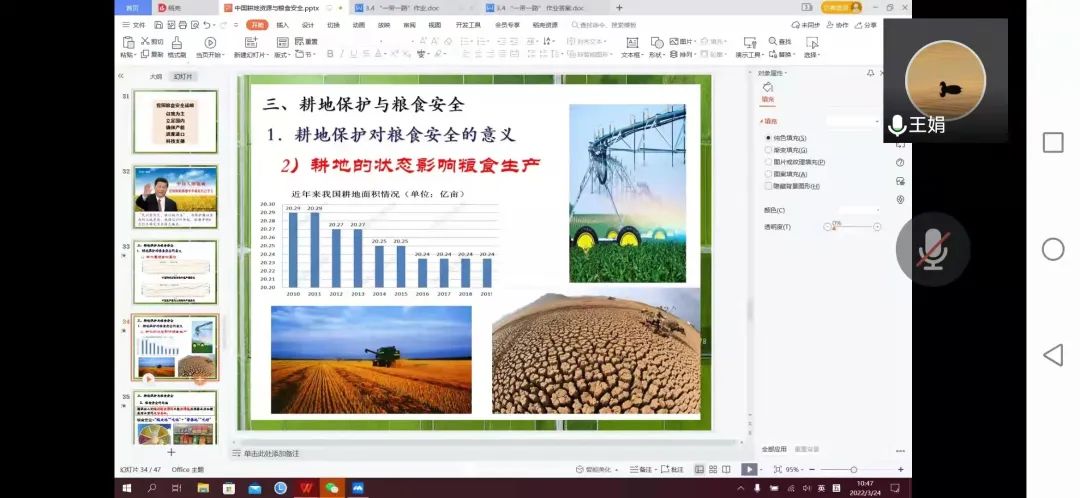
Task: Open the zoom percentage 95% dropdown
Action: tap(796, 469)
